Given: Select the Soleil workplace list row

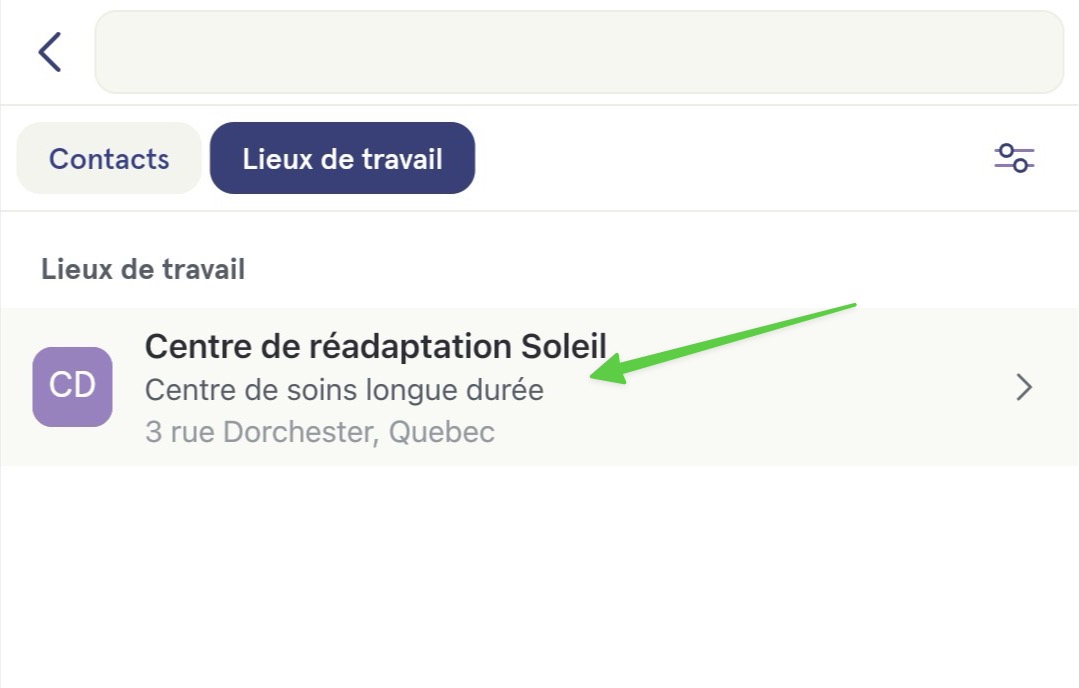Looking at the screenshot, I should pos(540,387).
